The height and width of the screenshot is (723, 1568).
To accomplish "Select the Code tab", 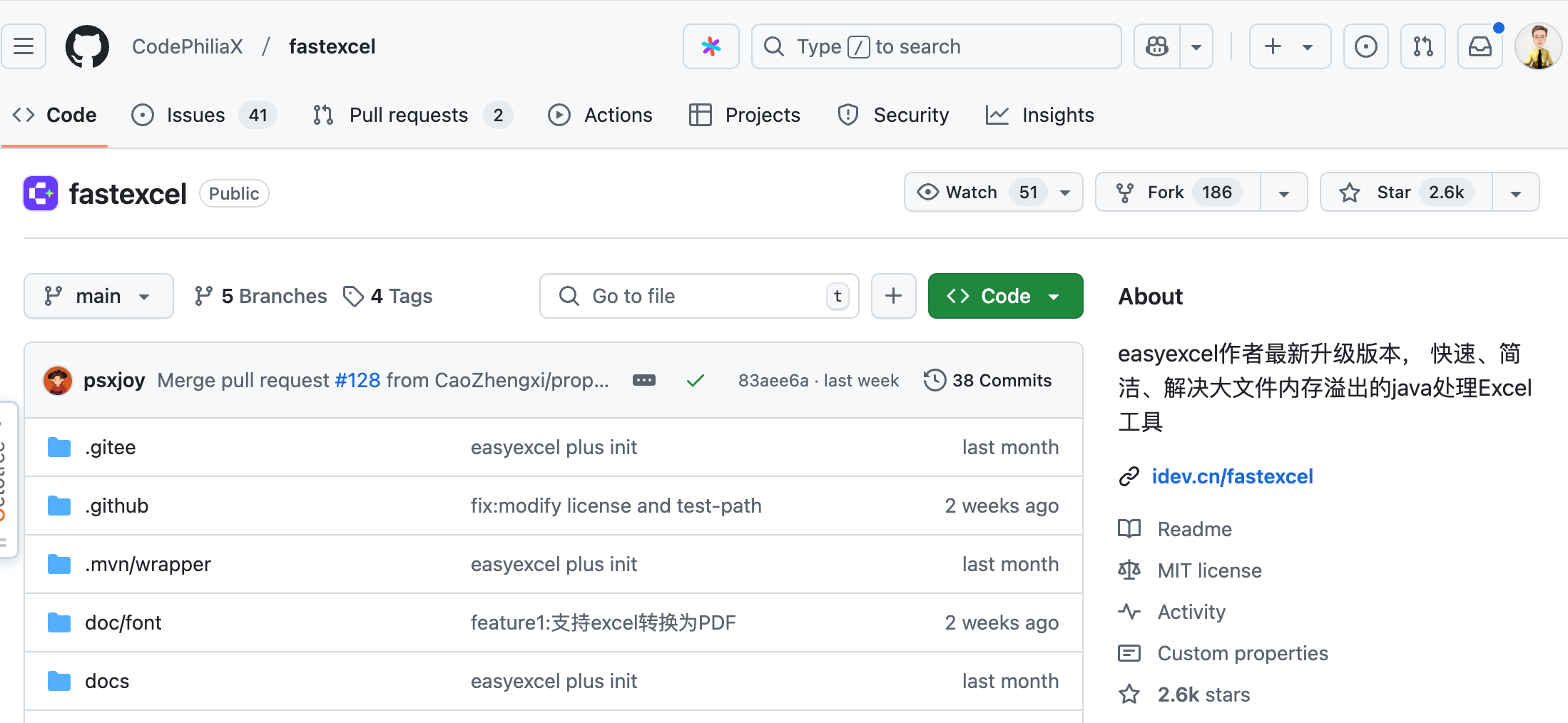I will click(55, 115).
